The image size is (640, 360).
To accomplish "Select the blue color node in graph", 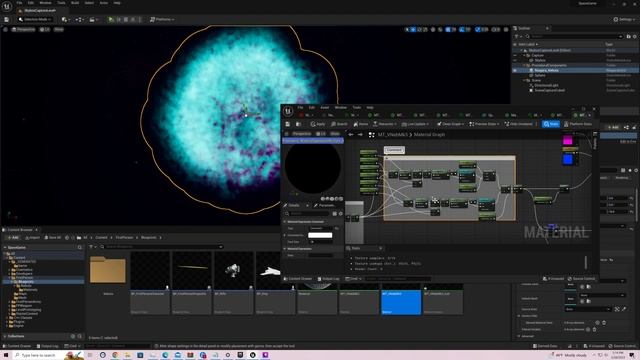I will click(x=568, y=160).
